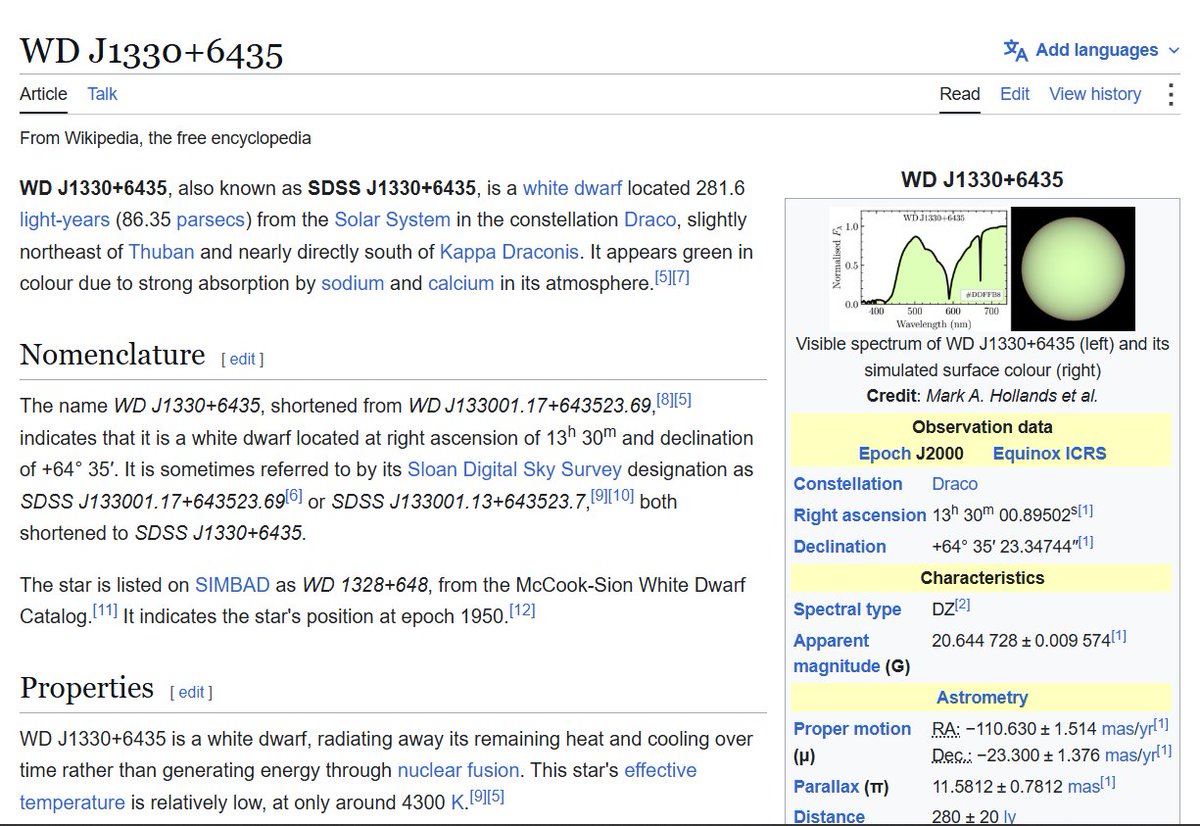Jump to reference 7 after atmosphere sentence

(680, 277)
